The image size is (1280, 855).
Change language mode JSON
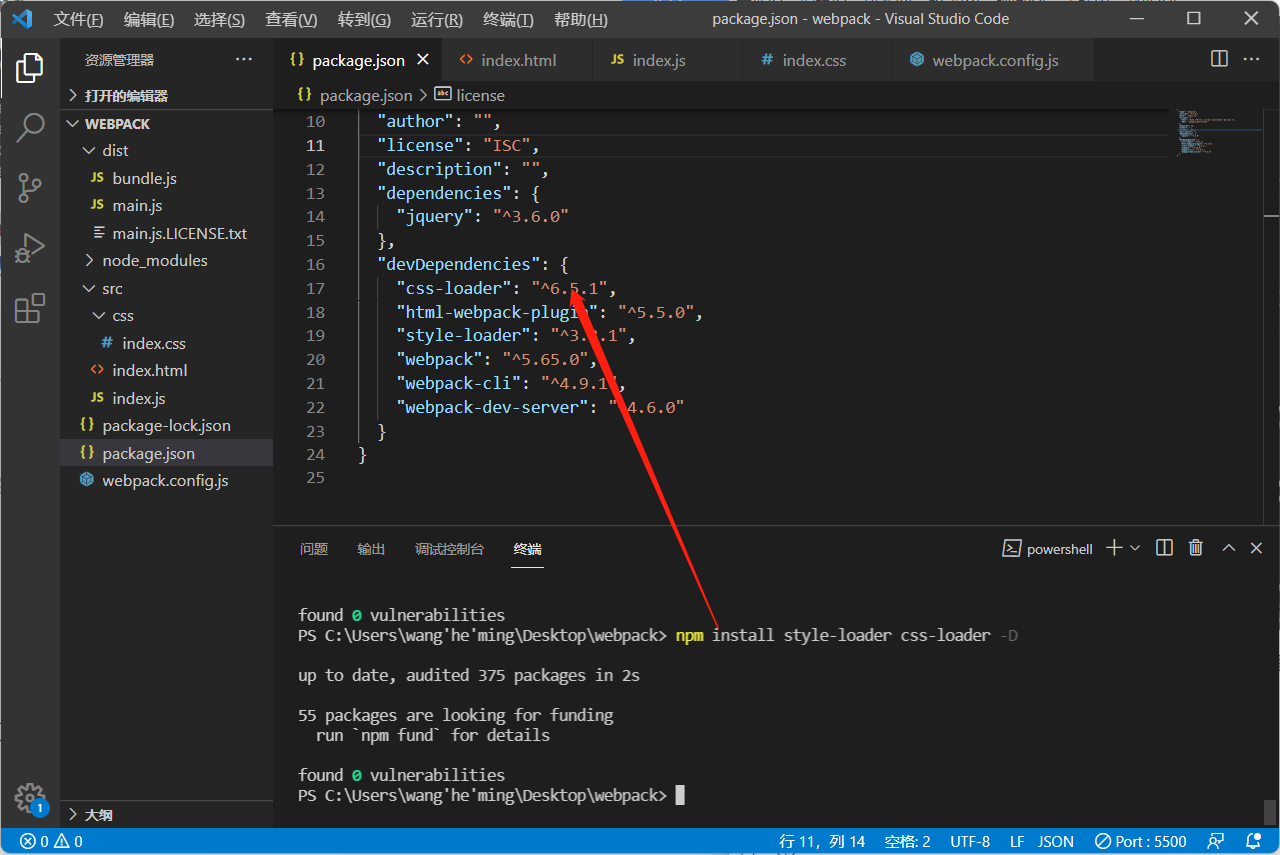point(1056,842)
